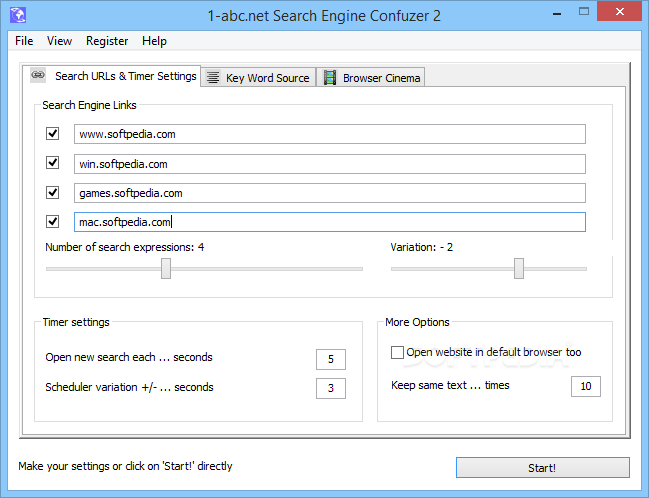Uncheck the mac.softpedia.com link checkbox

point(53,221)
